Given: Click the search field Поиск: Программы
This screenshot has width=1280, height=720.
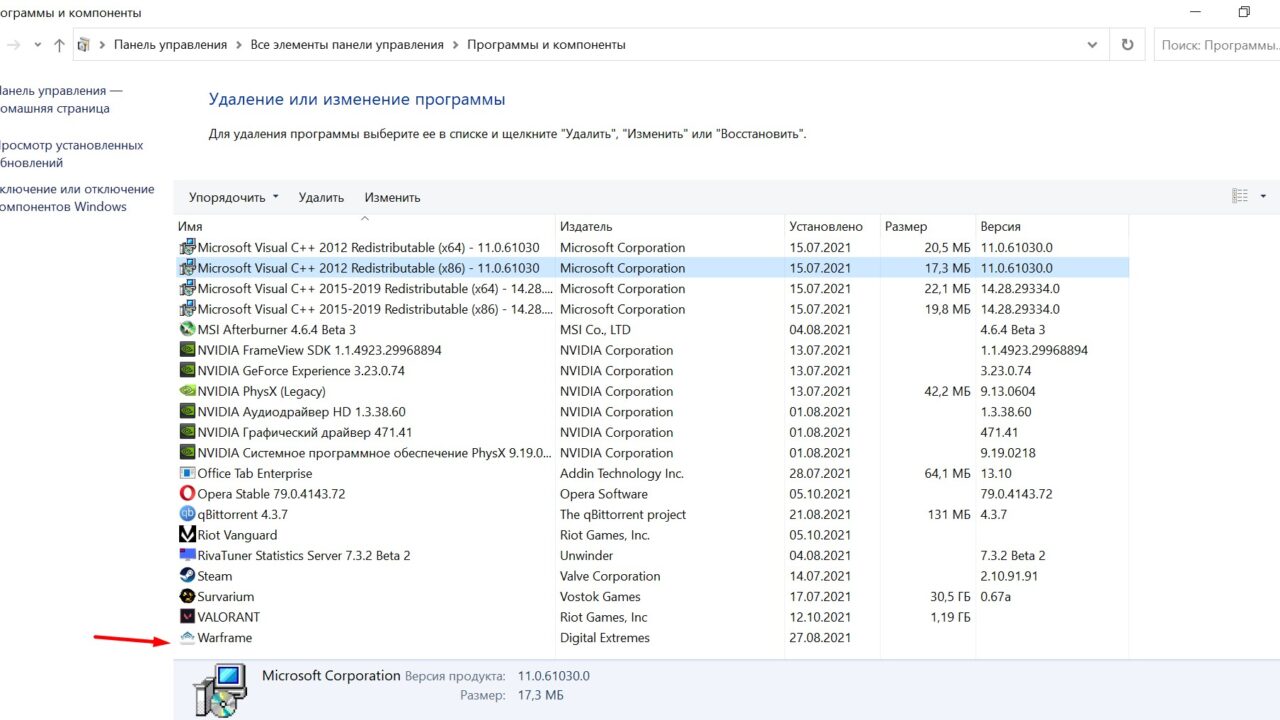Looking at the screenshot, I should [1215, 45].
